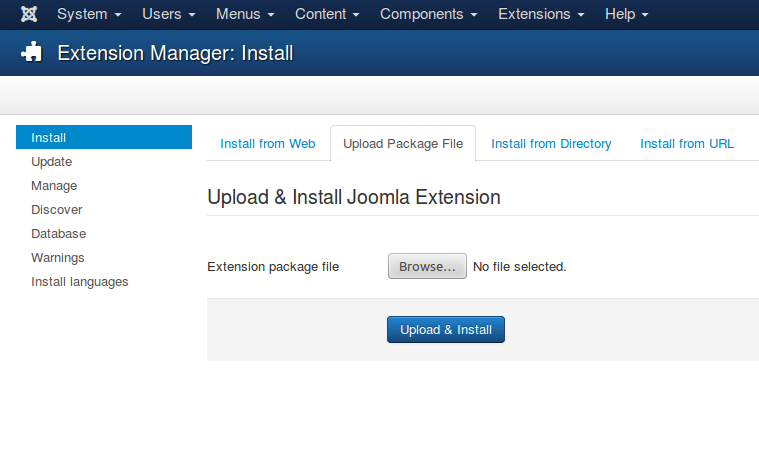Click the Extension Manager puzzle piece icon
This screenshot has width=759, height=463.
coord(31,52)
